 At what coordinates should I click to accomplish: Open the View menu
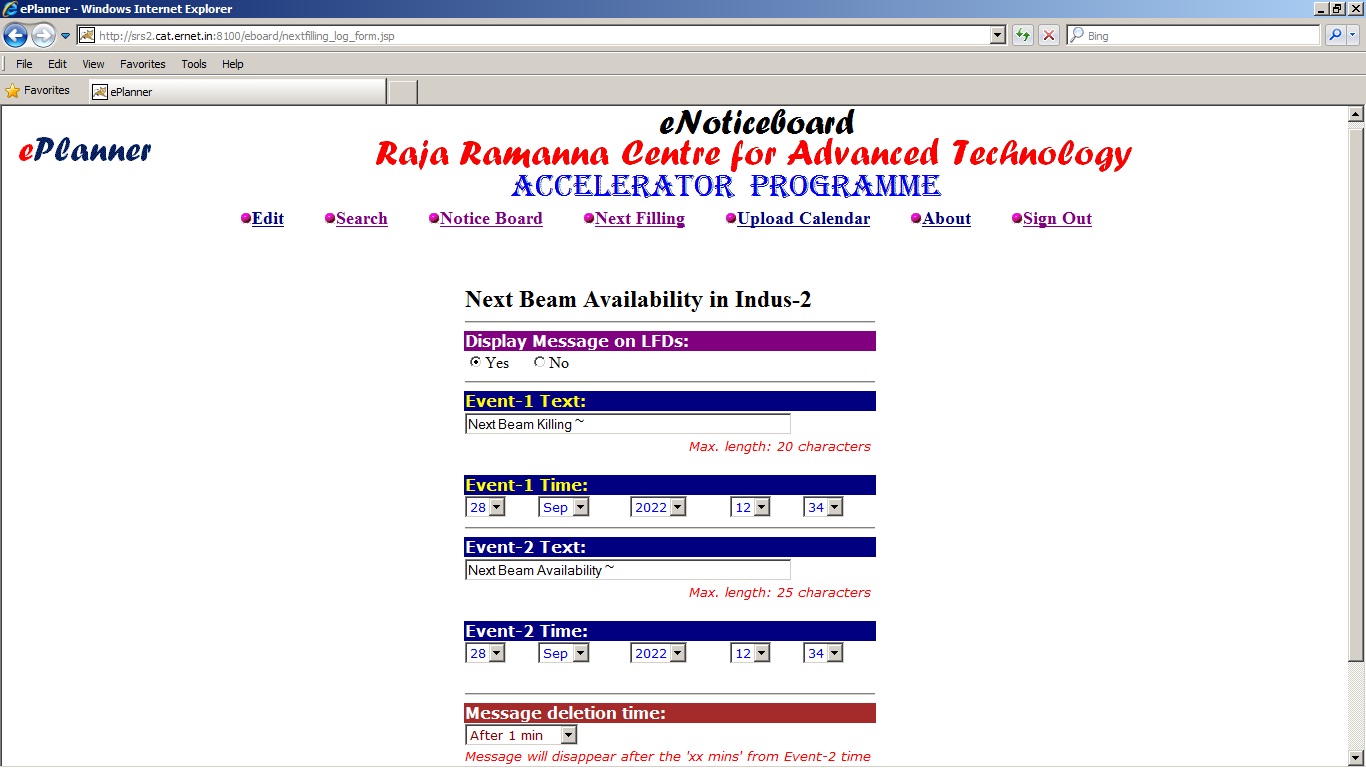pyautogui.click(x=93, y=64)
